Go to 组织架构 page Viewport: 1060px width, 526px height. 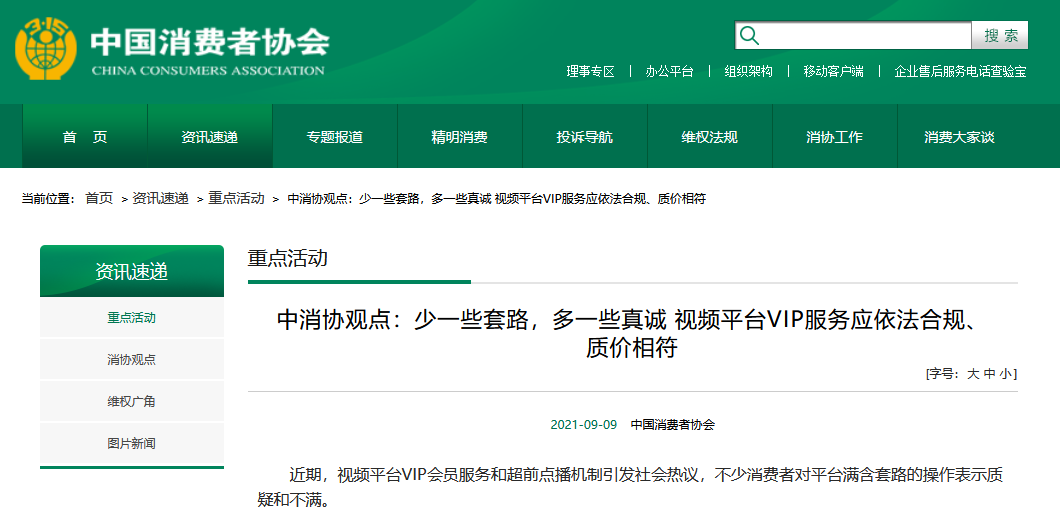point(748,72)
